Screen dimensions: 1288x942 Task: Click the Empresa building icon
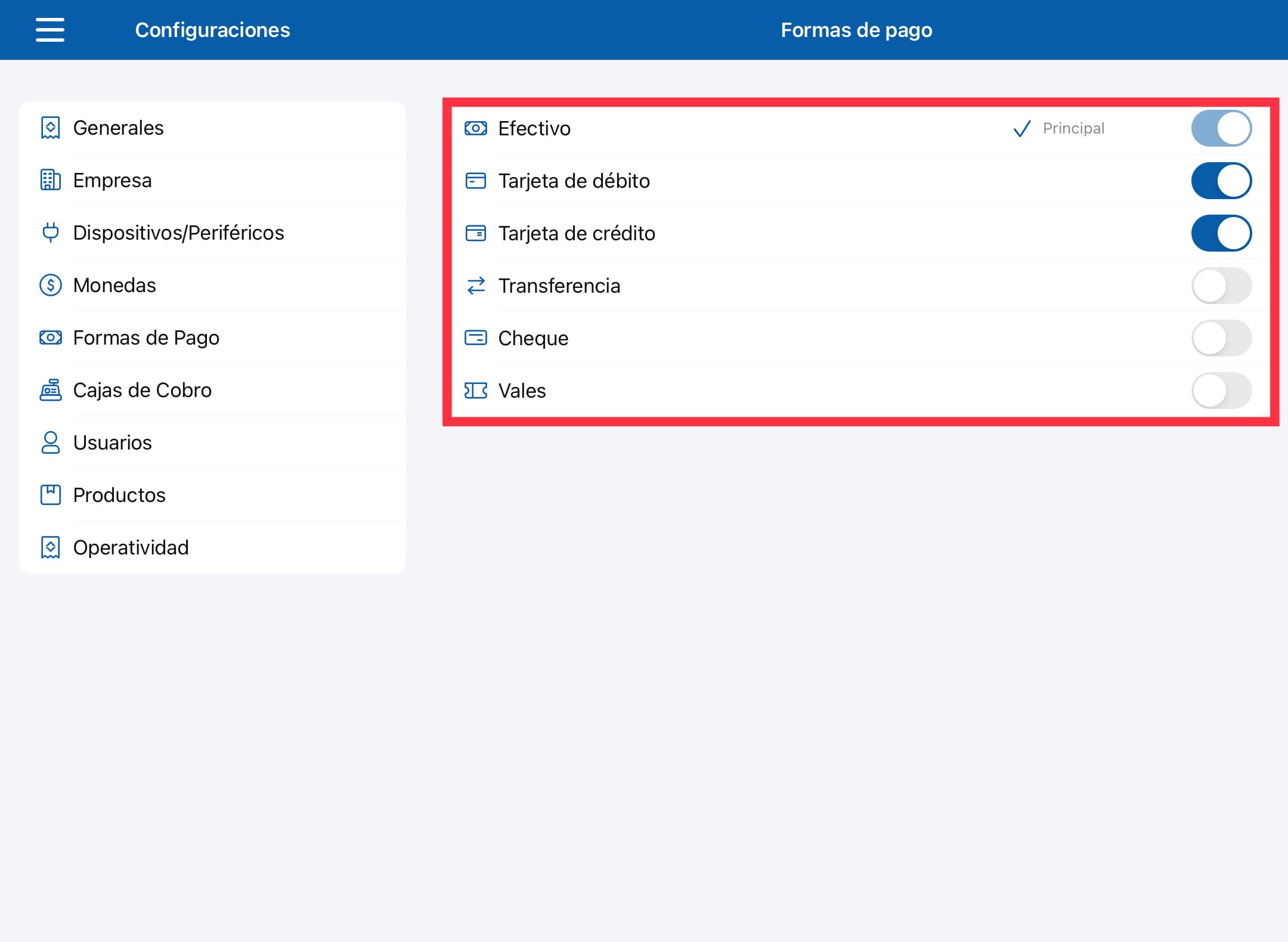pos(51,180)
